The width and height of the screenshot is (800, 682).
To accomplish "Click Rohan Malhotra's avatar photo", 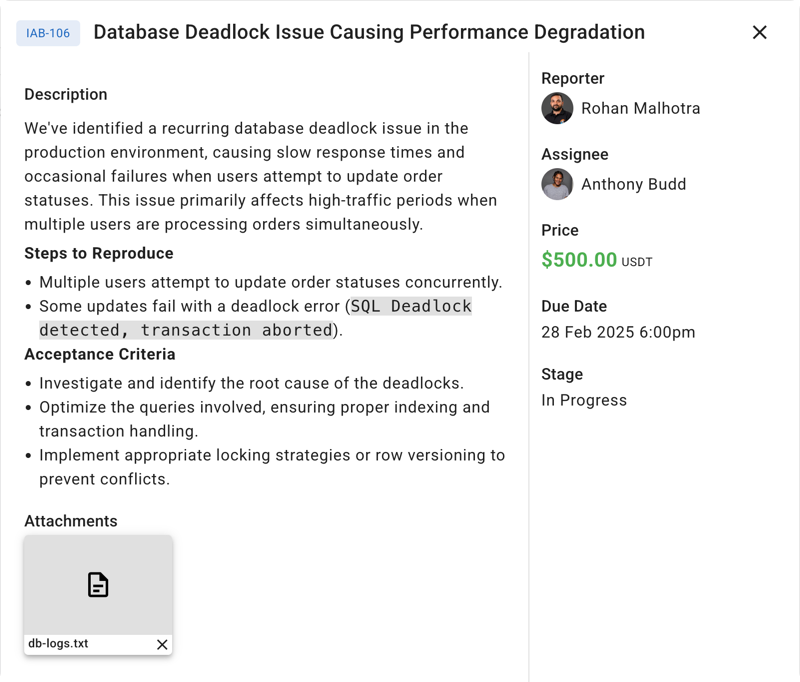I will pos(557,108).
